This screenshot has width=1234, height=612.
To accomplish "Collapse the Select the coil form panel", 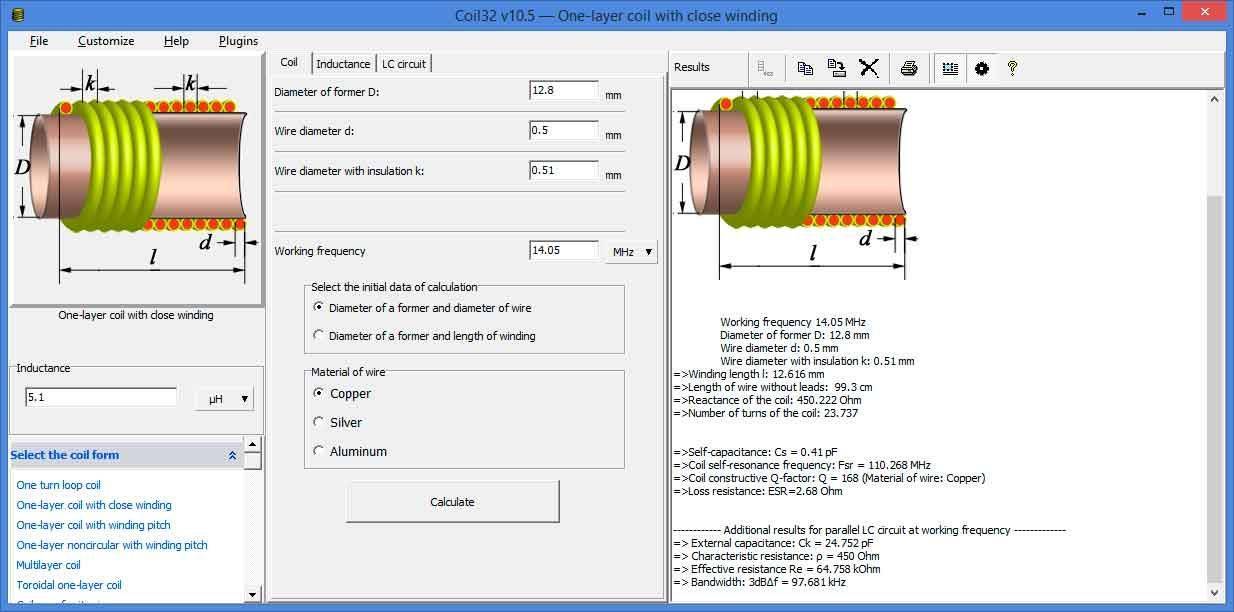I will pyautogui.click(x=233, y=455).
